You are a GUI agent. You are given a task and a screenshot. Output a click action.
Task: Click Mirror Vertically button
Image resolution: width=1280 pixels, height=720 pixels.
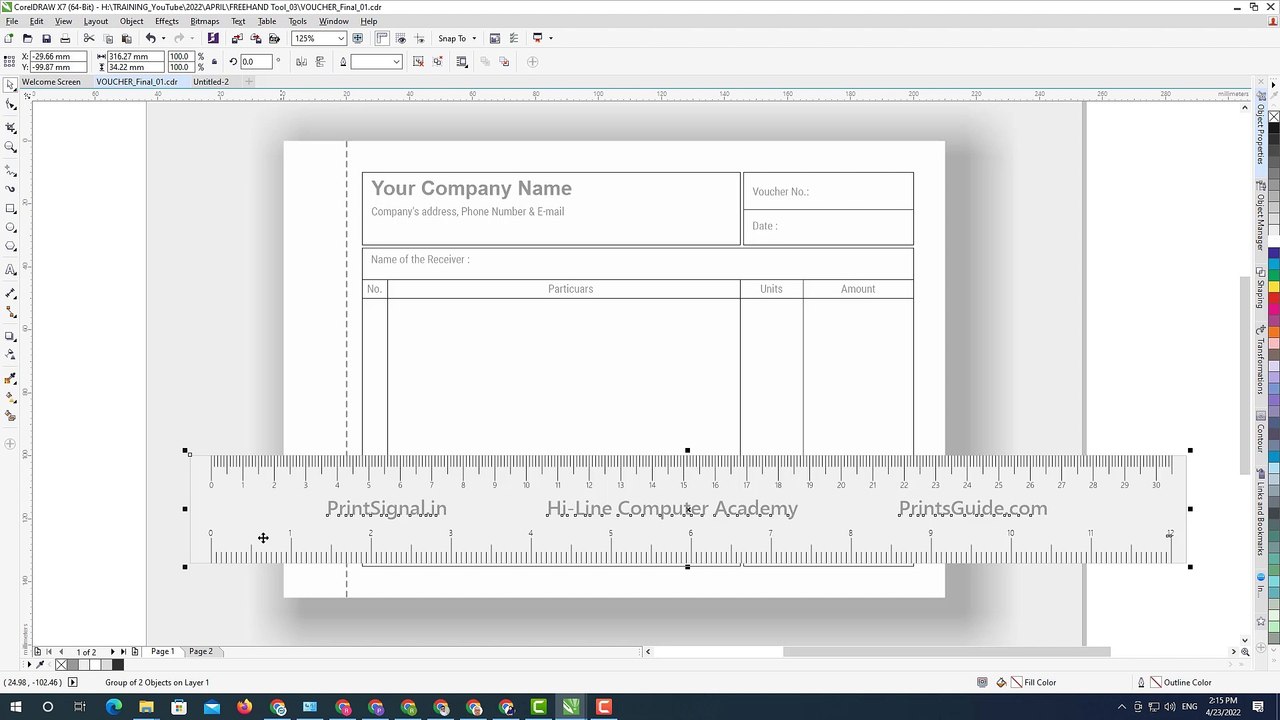[320, 62]
